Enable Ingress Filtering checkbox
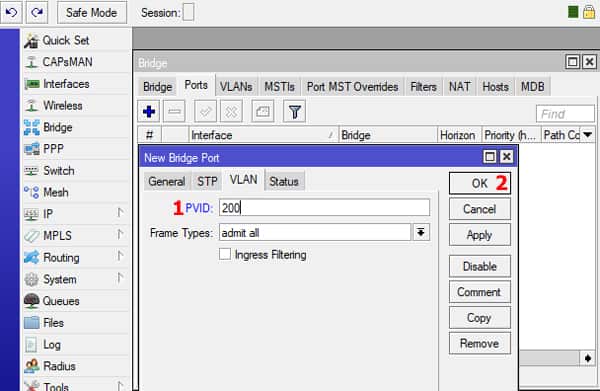The height and width of the screenshot is (391, 600). [x=225, y=254]
